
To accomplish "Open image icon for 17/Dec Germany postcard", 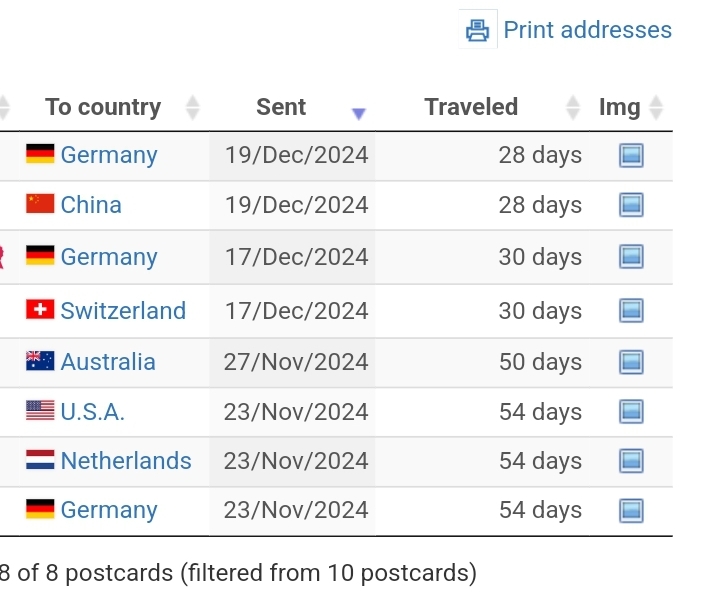I will (631, 257).
